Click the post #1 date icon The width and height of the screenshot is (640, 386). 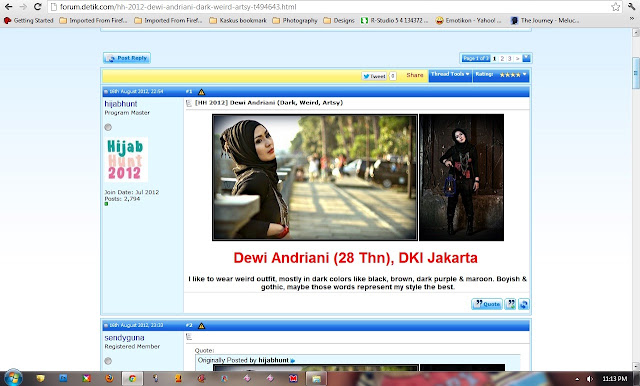click(106, 92)
